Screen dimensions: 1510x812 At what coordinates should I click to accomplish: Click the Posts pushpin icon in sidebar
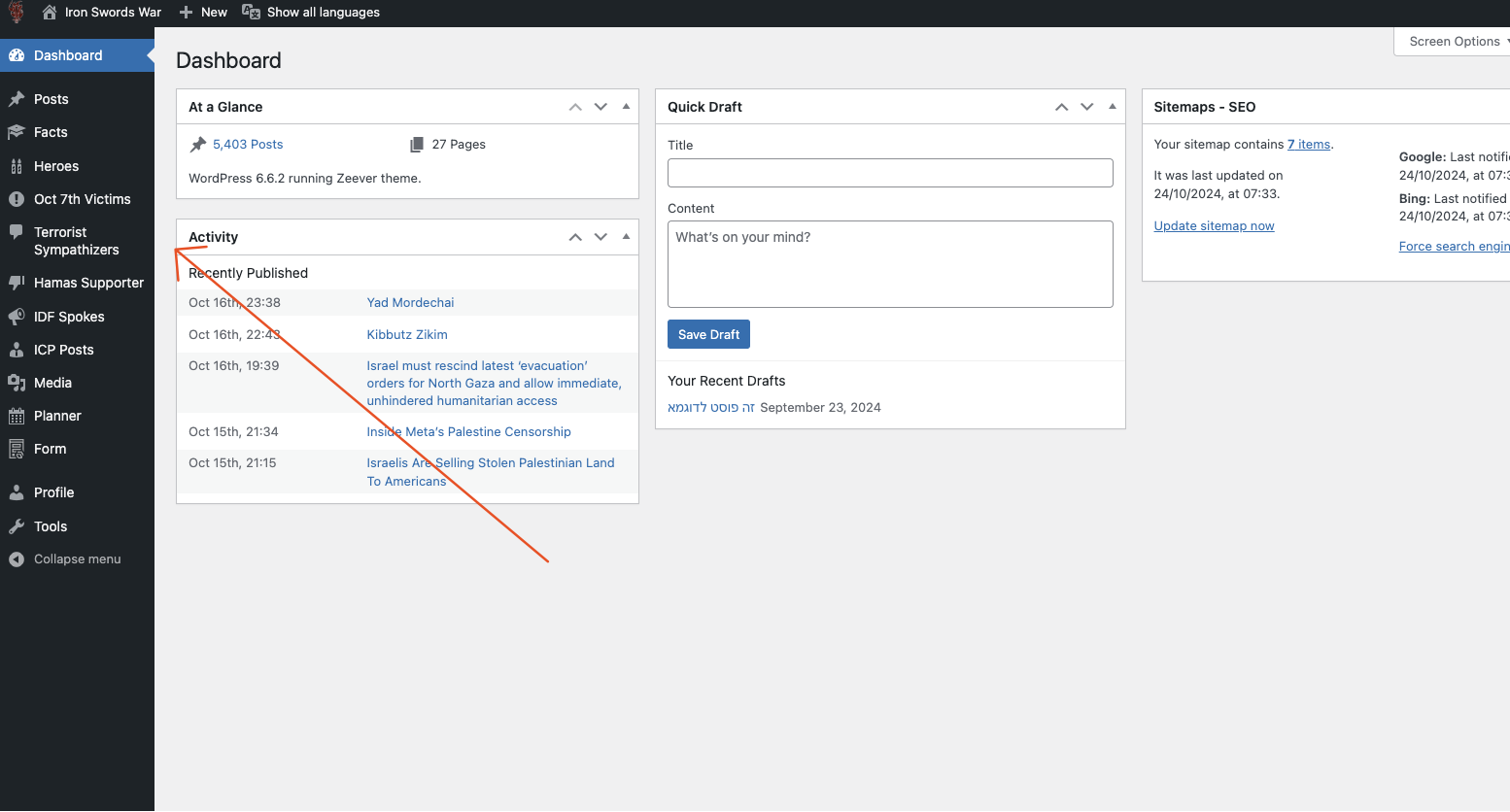click(17, 99)
